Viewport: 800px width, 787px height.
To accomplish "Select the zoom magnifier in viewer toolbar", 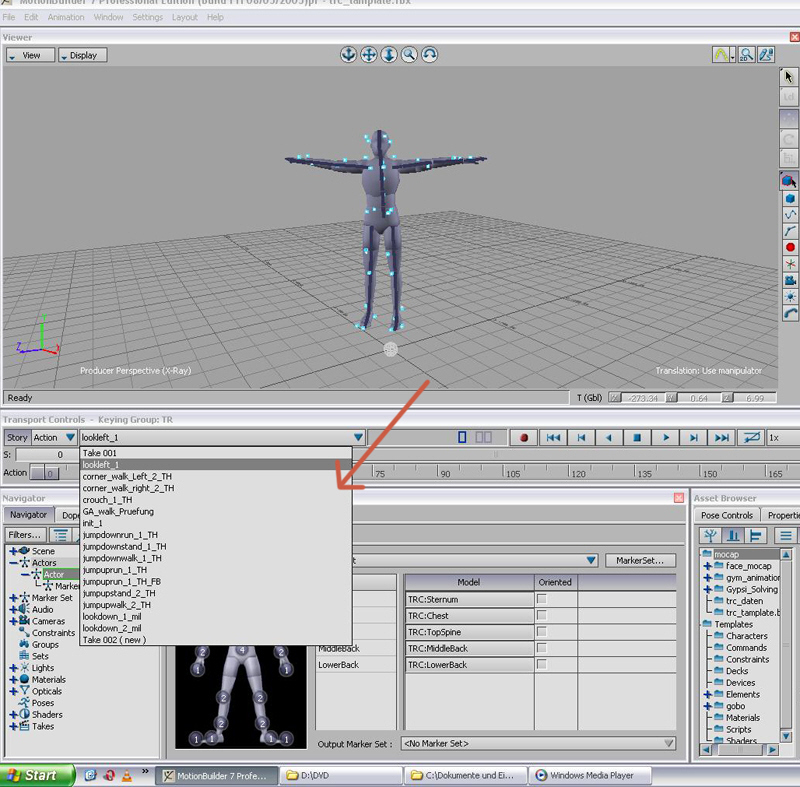I will click(409, 55).
